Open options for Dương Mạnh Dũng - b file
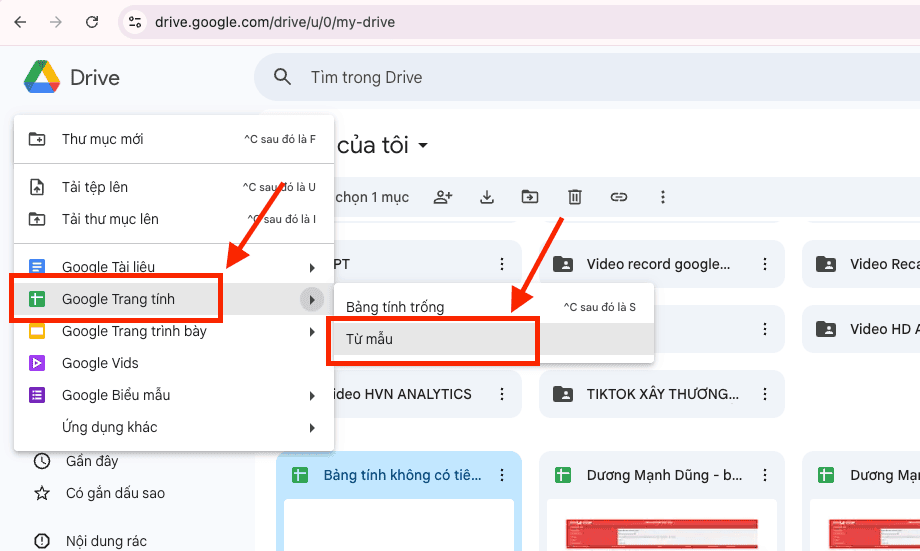Screen dimensions: 920x551 point(765,475)
